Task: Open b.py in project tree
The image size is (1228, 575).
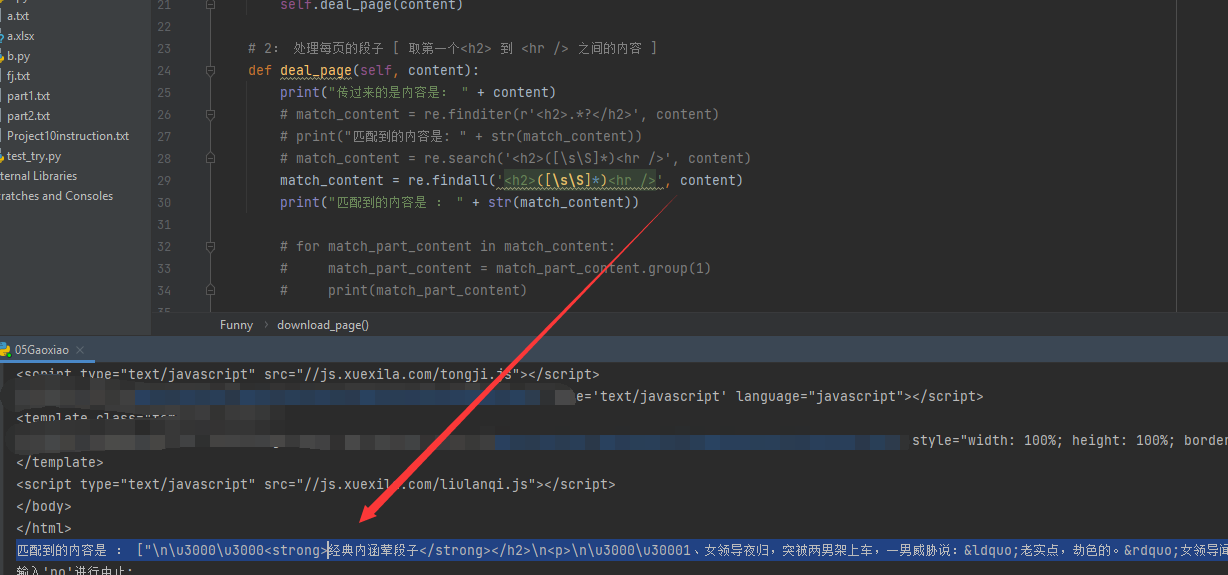Action: [18, 56]
